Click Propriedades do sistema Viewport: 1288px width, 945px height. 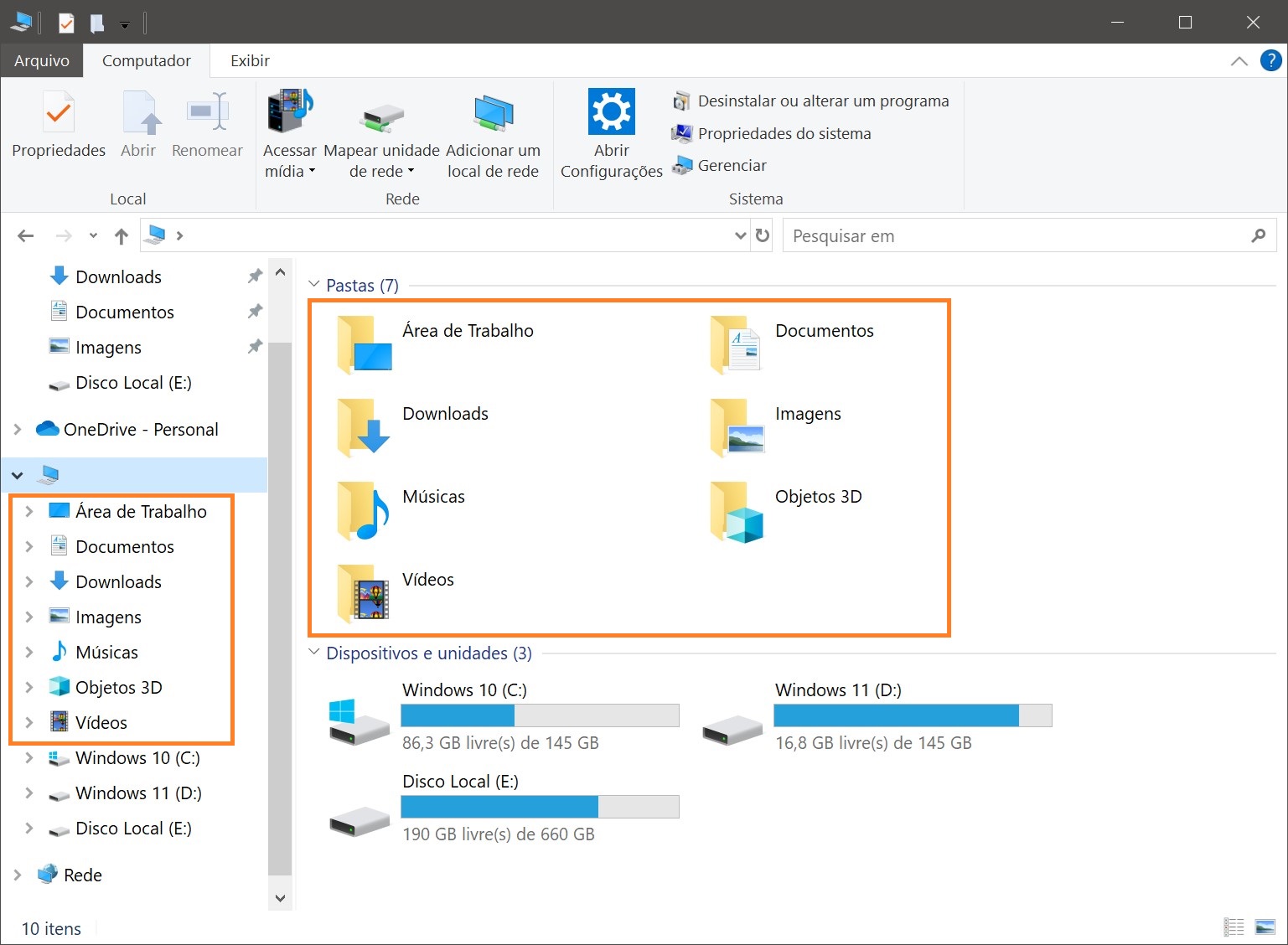pyautogui.click(x=784, y=133)
